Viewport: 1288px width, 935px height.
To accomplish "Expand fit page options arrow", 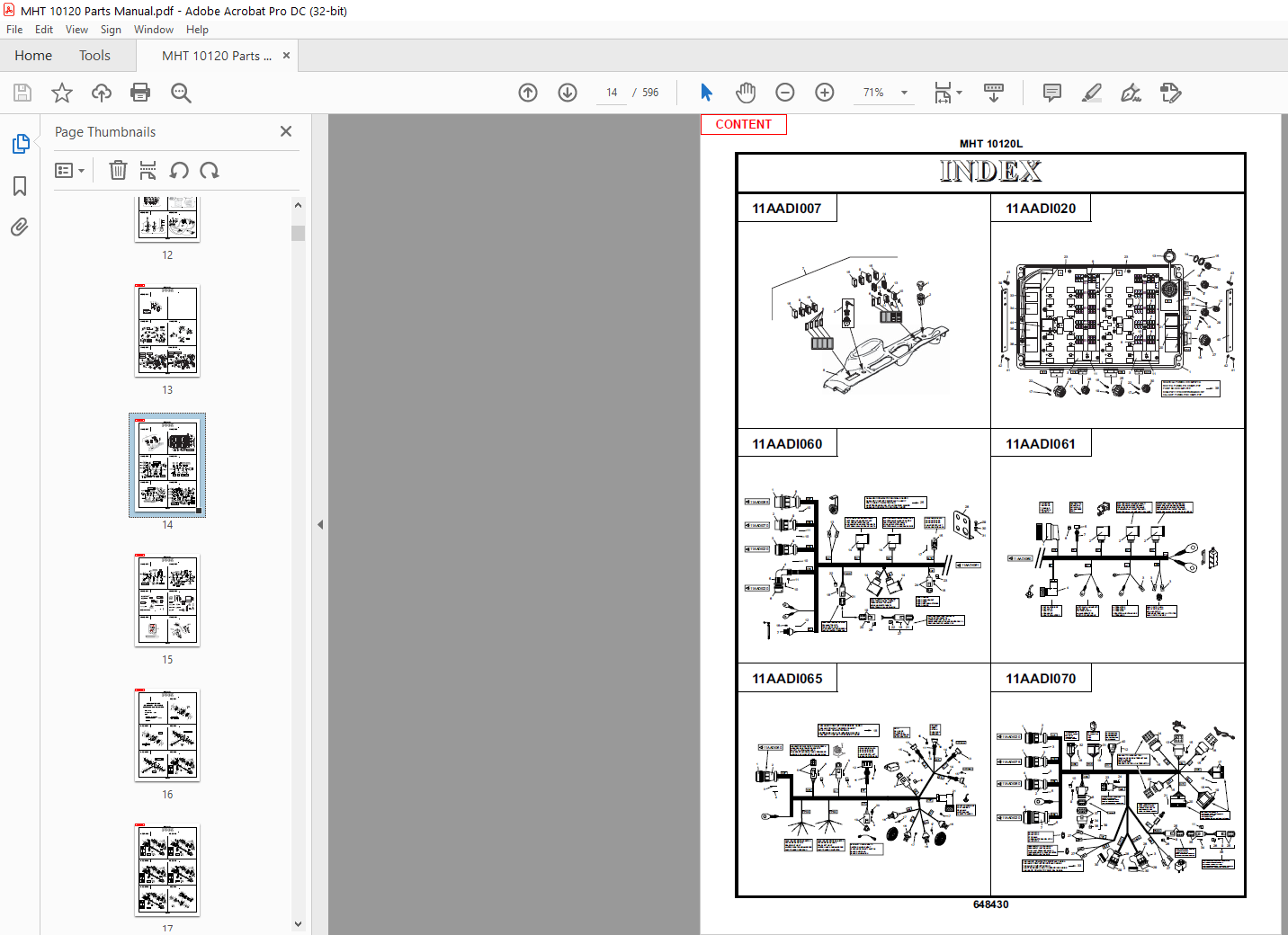I will pos(960,93).
